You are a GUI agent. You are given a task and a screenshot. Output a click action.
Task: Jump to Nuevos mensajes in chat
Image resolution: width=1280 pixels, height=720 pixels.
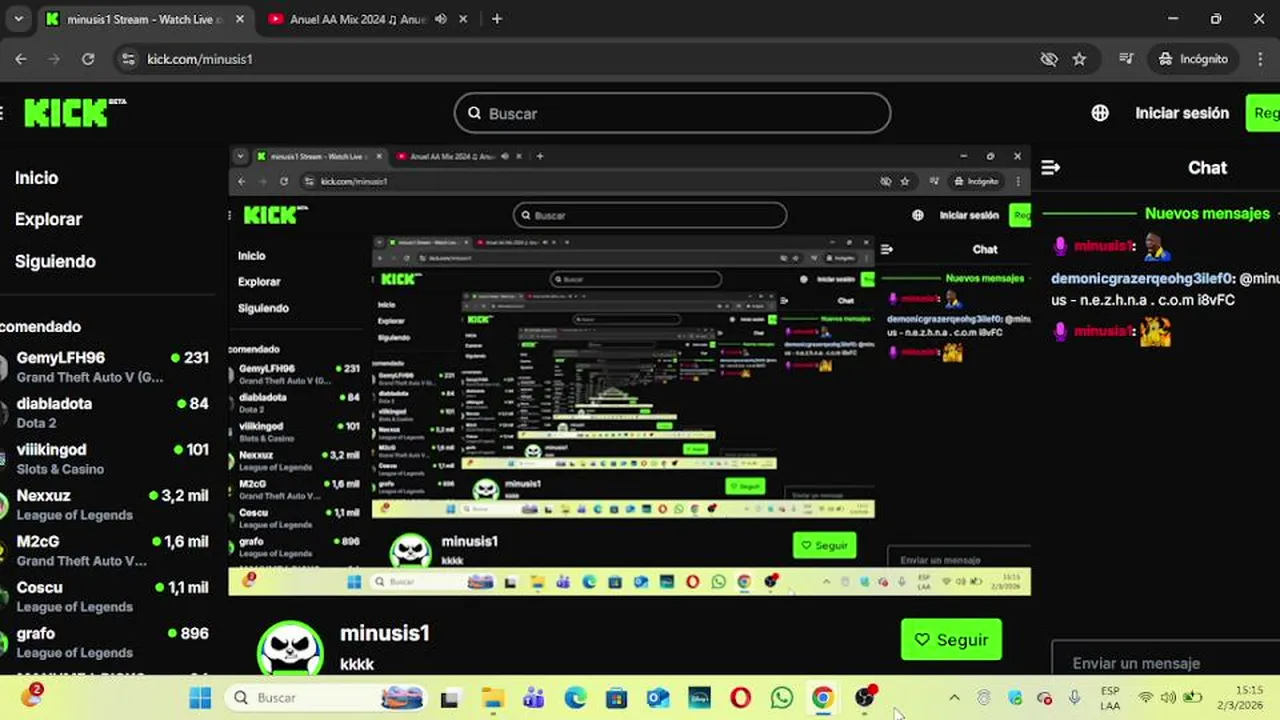point(1207,213)
